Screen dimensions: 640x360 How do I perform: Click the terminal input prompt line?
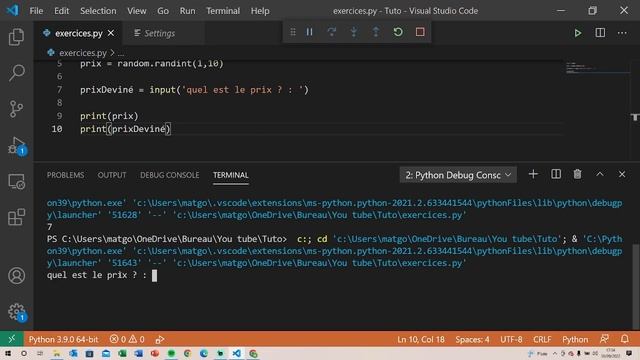(102, 275)
